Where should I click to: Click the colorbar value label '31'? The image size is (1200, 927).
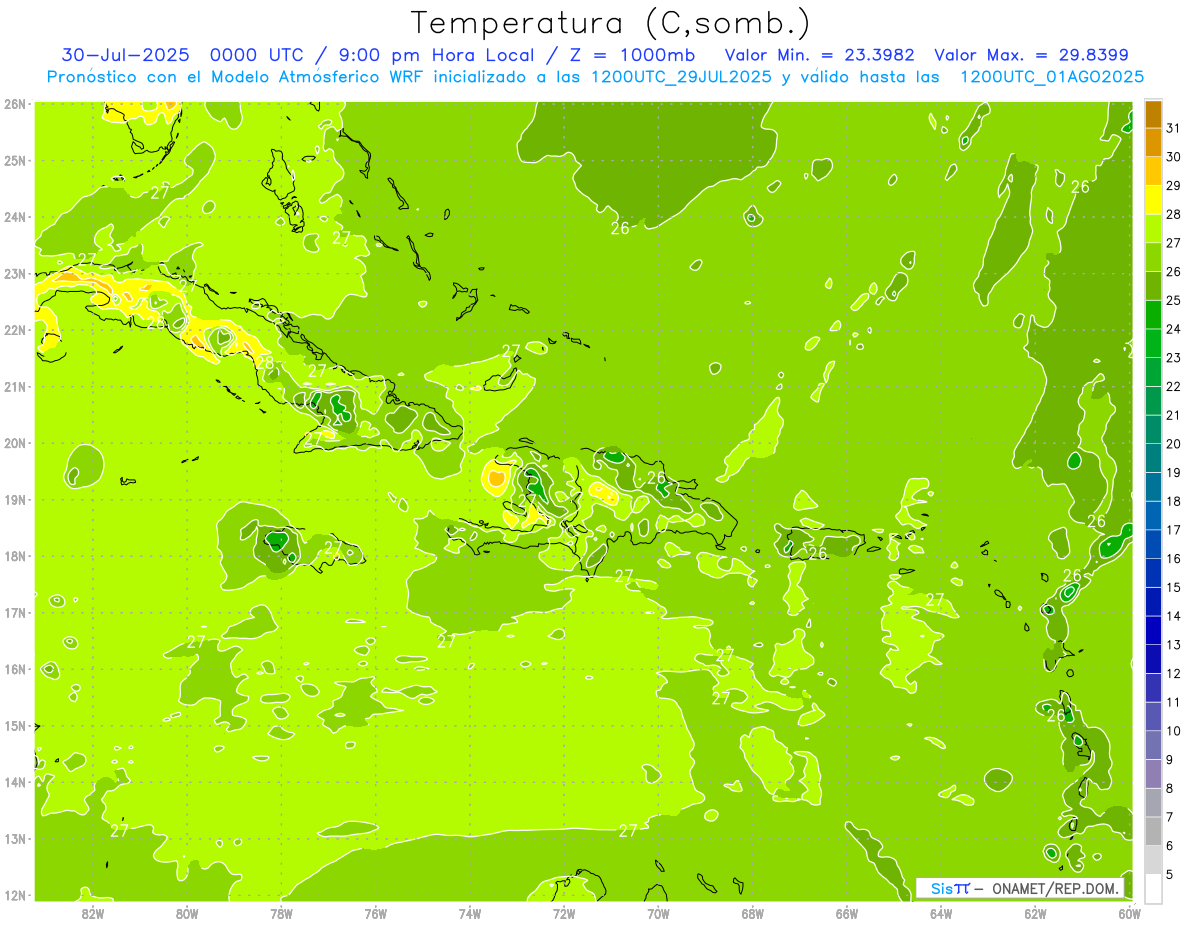tap(1173, 128)
